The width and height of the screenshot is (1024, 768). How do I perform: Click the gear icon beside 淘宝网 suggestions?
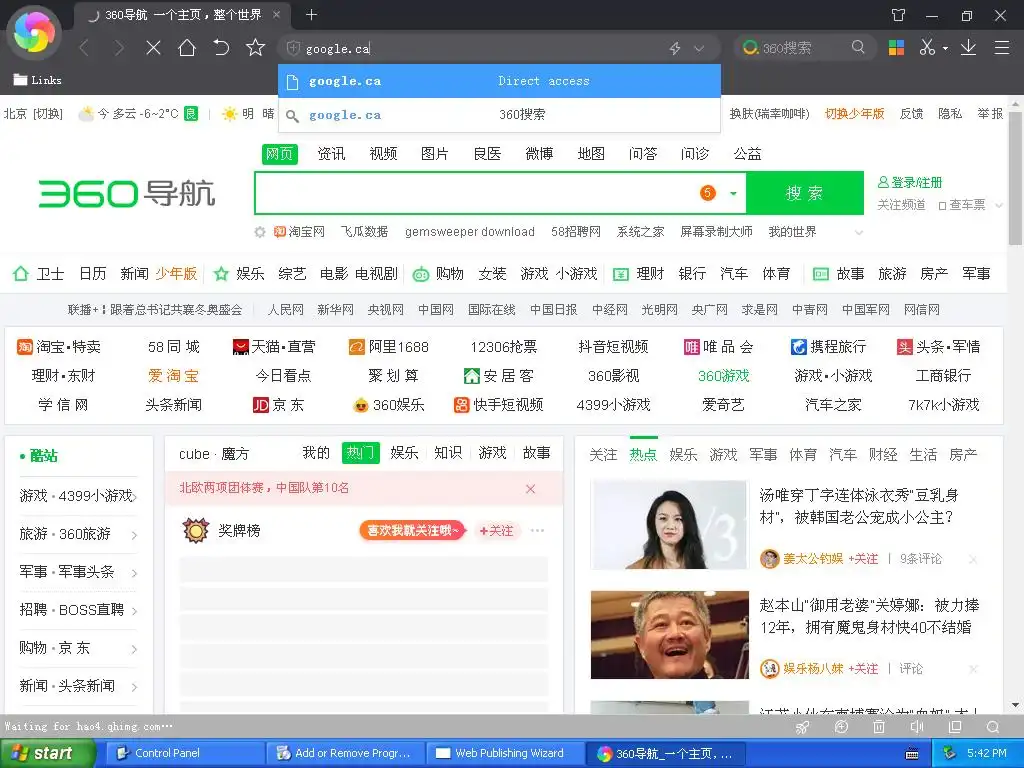[260, 232]
